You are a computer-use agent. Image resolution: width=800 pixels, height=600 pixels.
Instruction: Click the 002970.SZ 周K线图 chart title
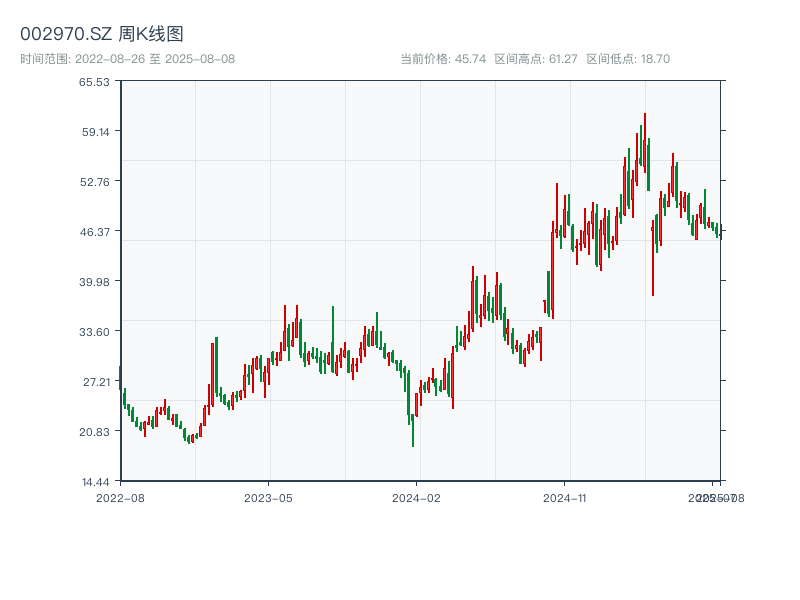102,35
